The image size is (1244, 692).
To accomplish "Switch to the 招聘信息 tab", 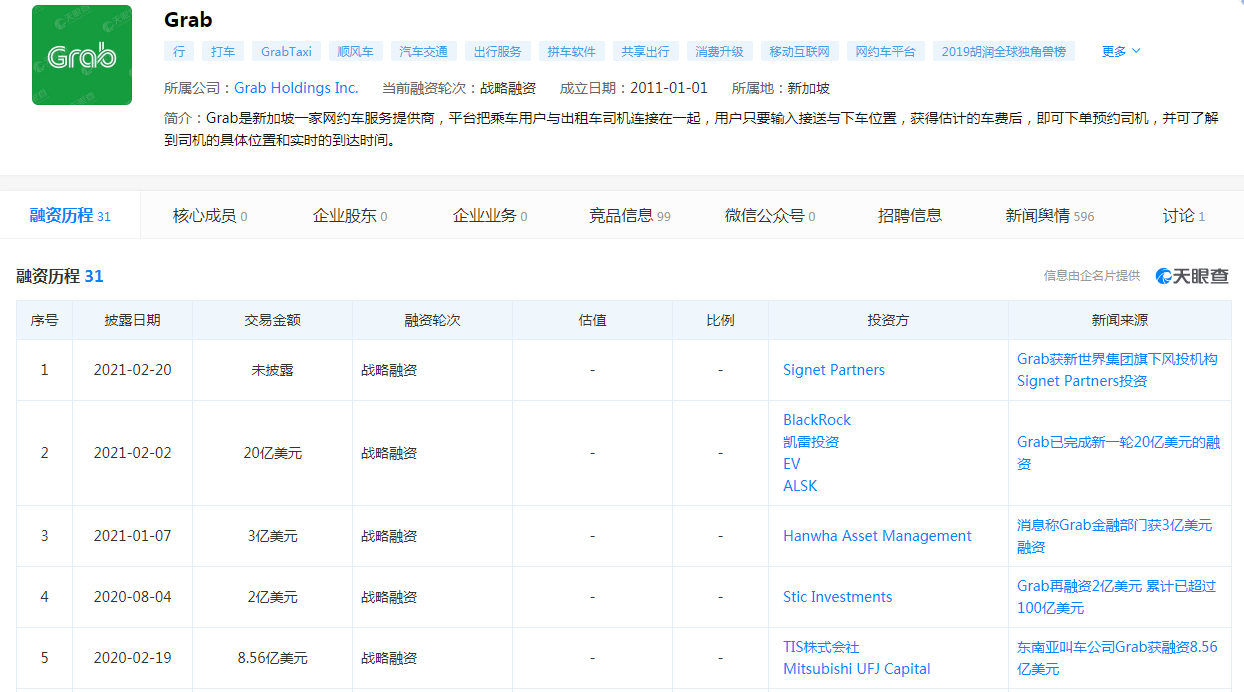I will point(910,215).
